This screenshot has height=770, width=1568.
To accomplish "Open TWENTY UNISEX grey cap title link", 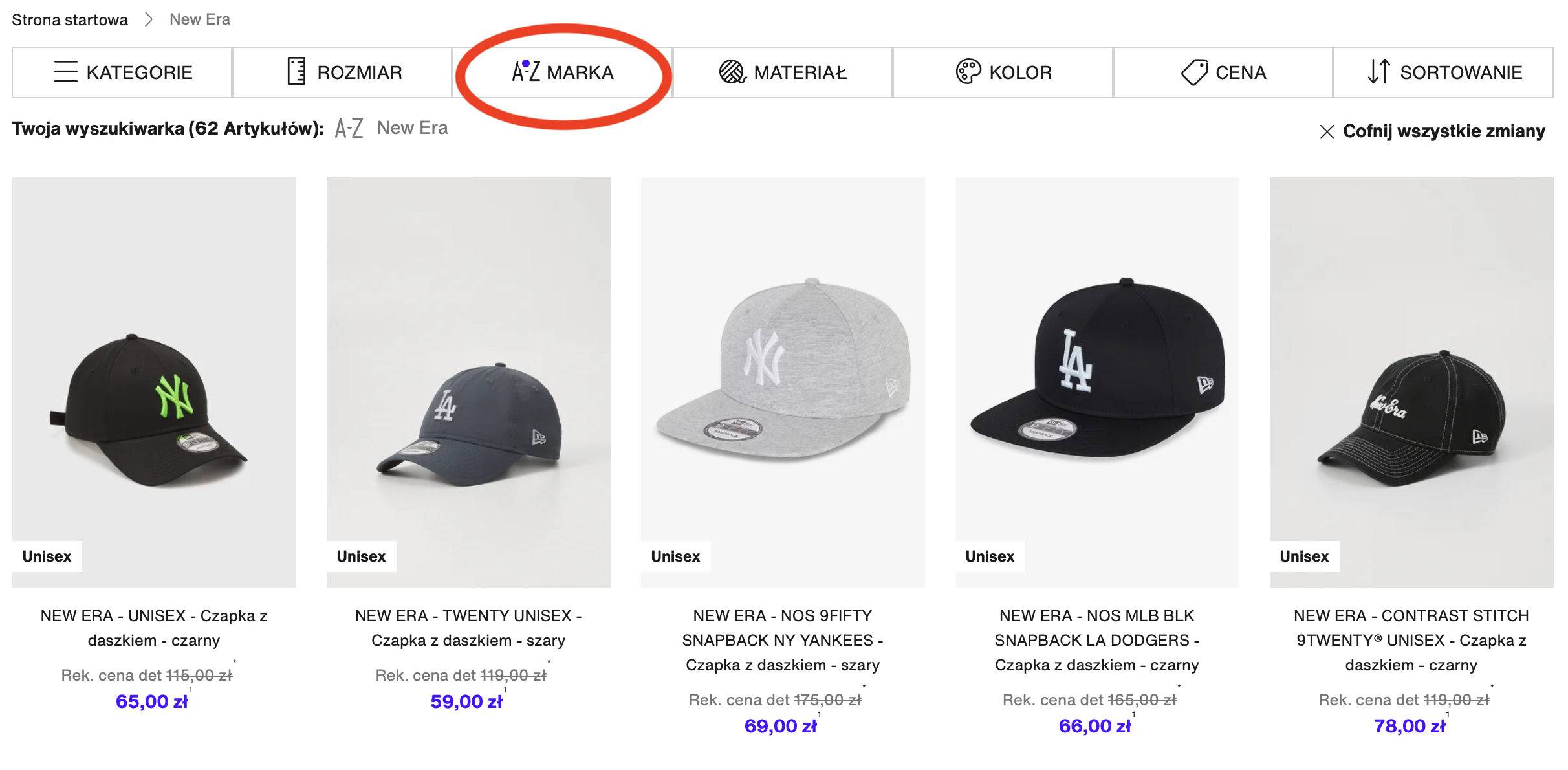I will point(468,628).
